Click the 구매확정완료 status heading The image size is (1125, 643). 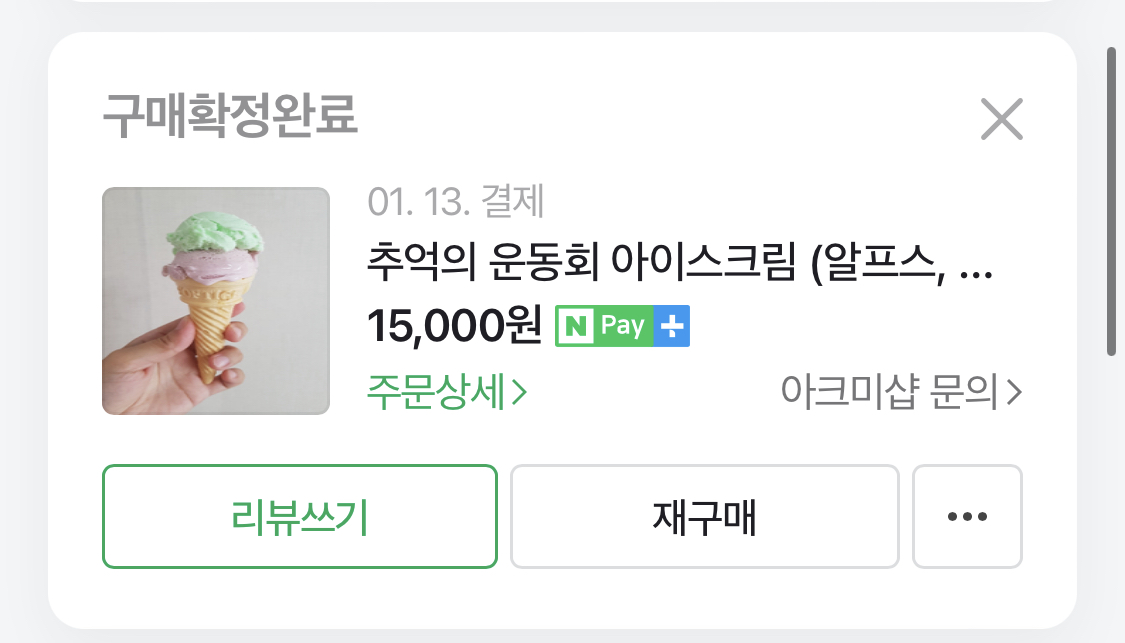pyautogui.click(x=230, y=118)
